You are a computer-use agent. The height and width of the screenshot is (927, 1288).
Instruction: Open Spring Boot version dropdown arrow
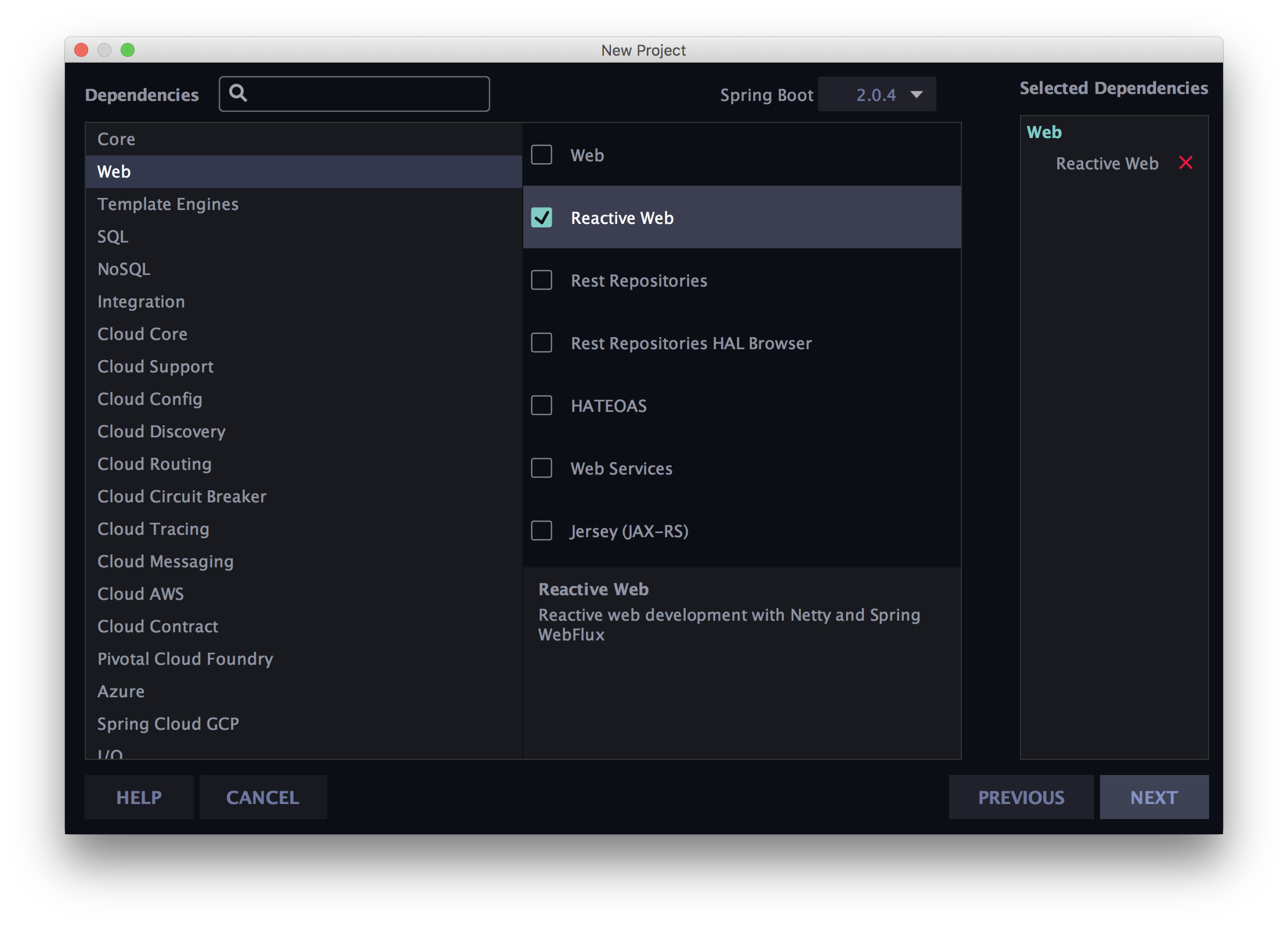point(917,95)
